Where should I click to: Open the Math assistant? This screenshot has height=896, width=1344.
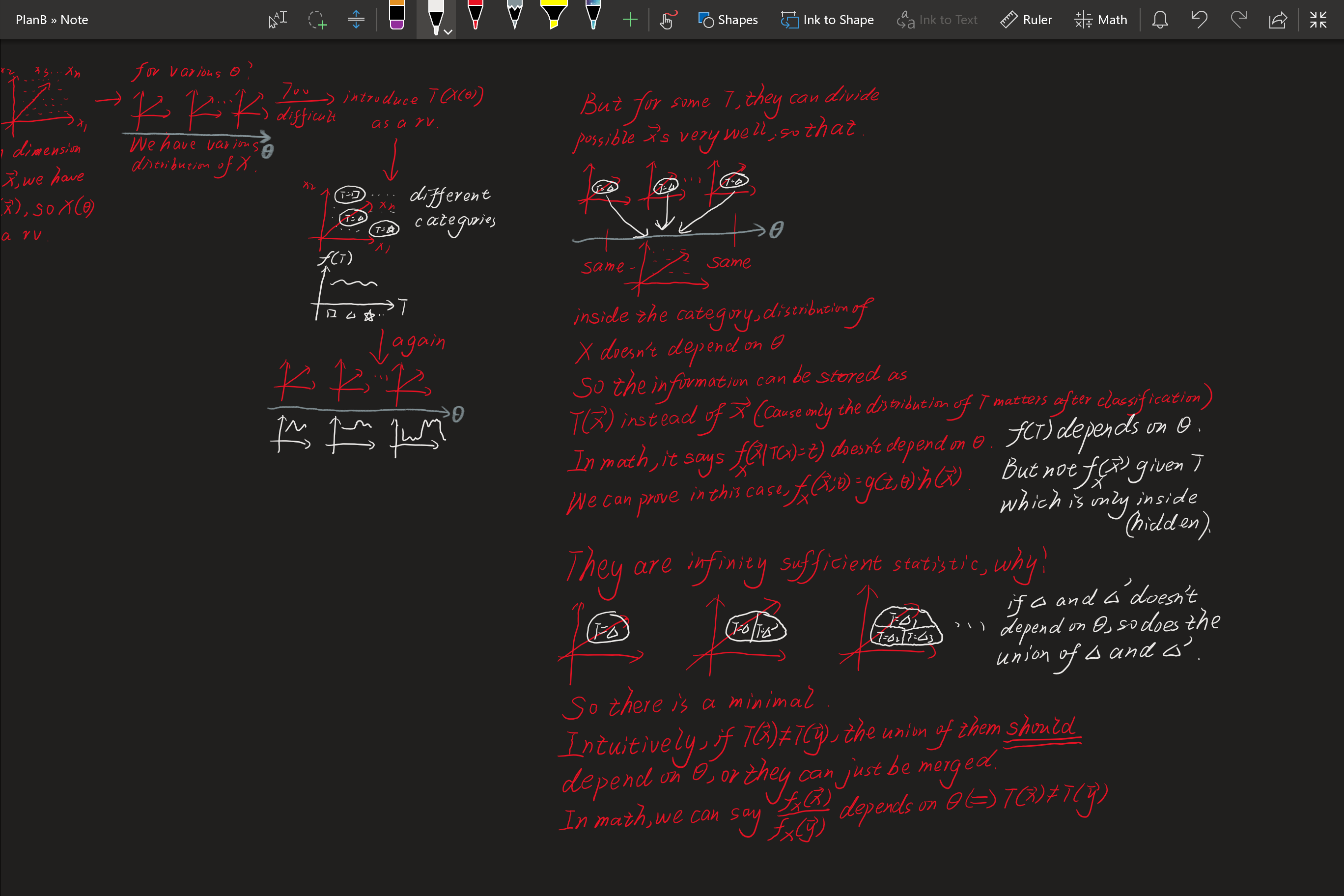tap(1100, 20)
